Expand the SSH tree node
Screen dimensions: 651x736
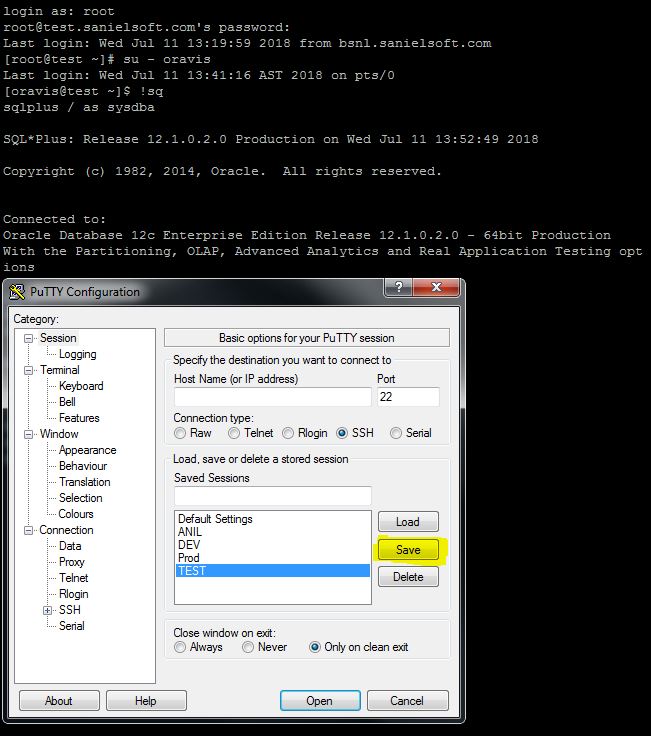47,610
